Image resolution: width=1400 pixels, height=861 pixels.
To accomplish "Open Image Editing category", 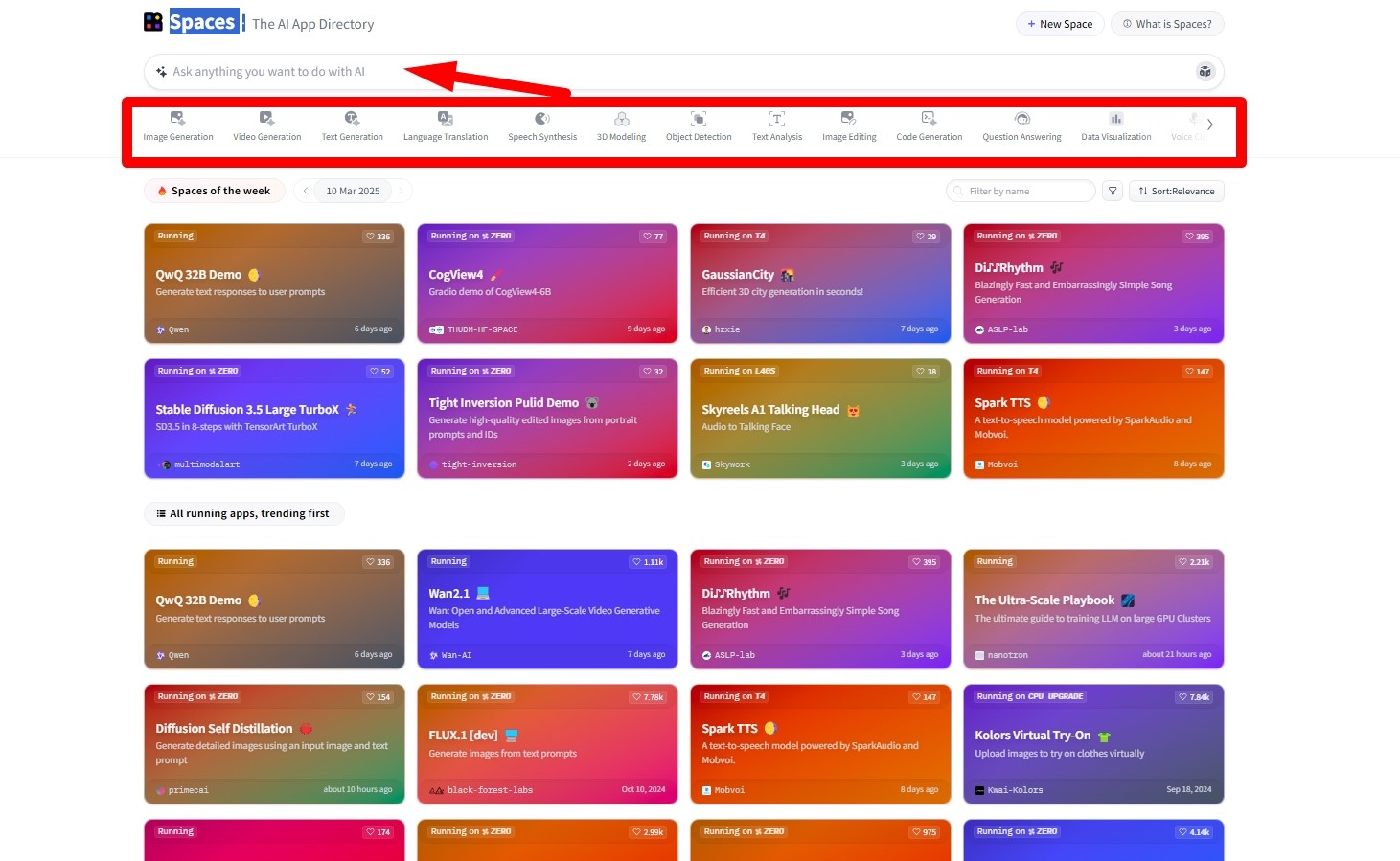I will pyautogui.click(x=849, y=125).
